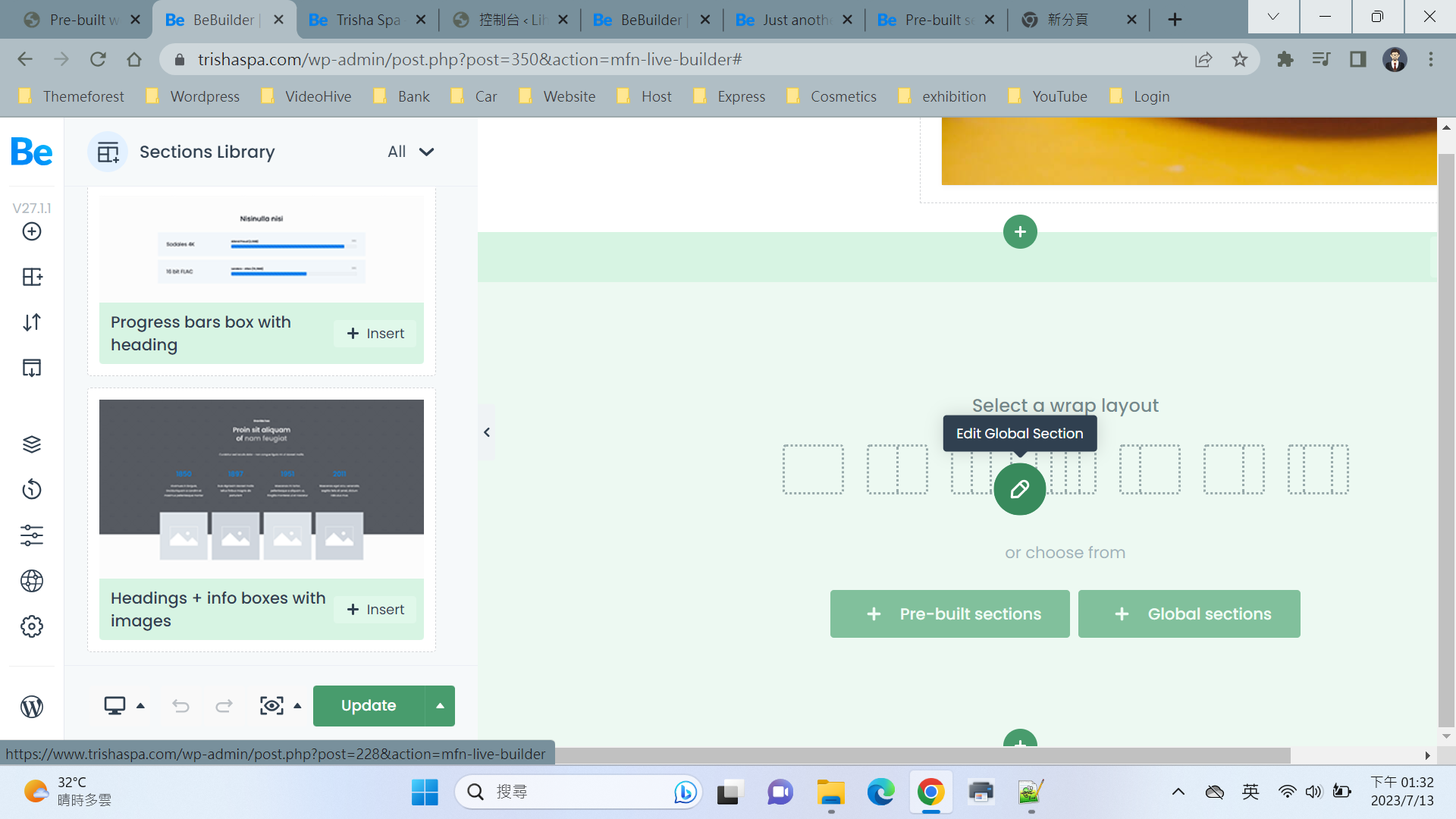
Task: Expand the All sections filter dropdown
Action: (x=411, y=152)
